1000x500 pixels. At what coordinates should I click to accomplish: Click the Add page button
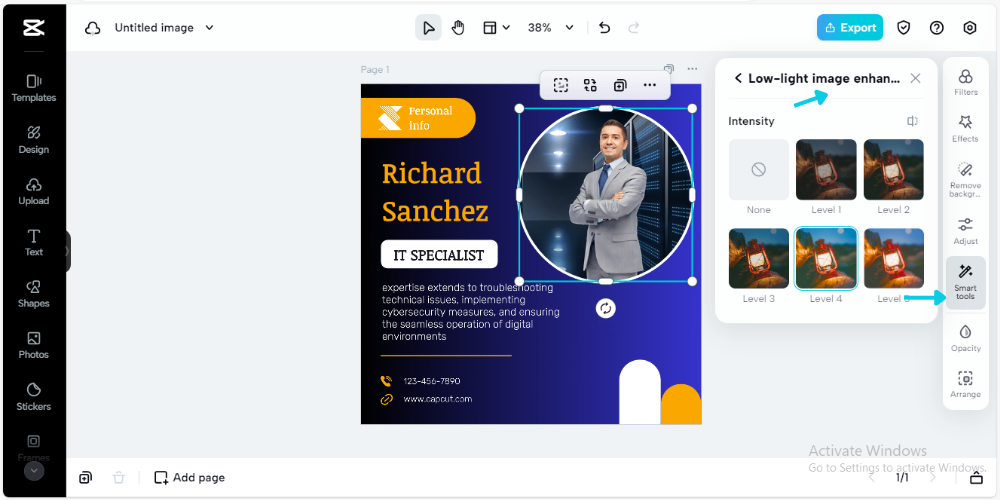(190, 478)
